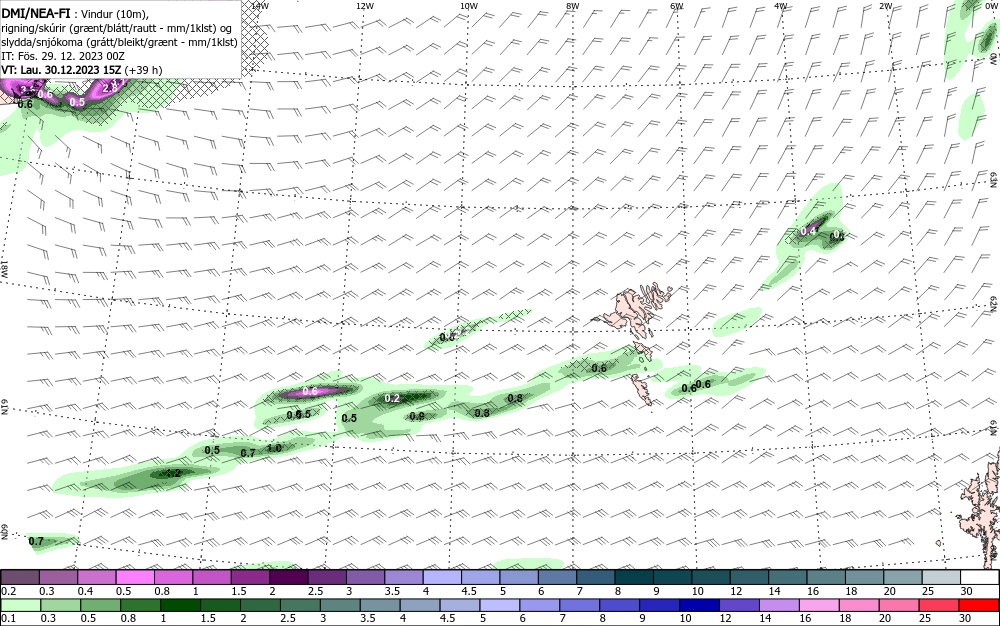The image size is (1000, 626).
Task: Pick the deep blue 10 swatch on lower scale
Action: click(700, 605)
